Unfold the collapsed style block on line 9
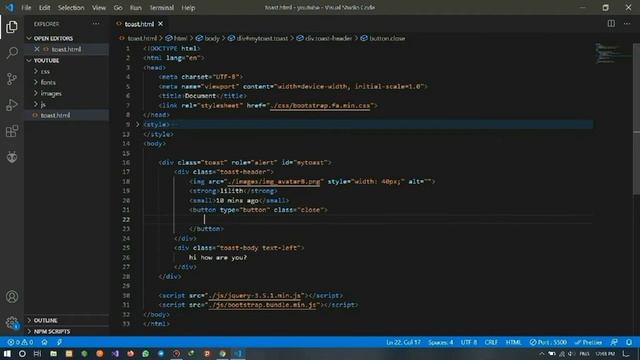Viewport: 640px width, 360px height. pos(138,124)
